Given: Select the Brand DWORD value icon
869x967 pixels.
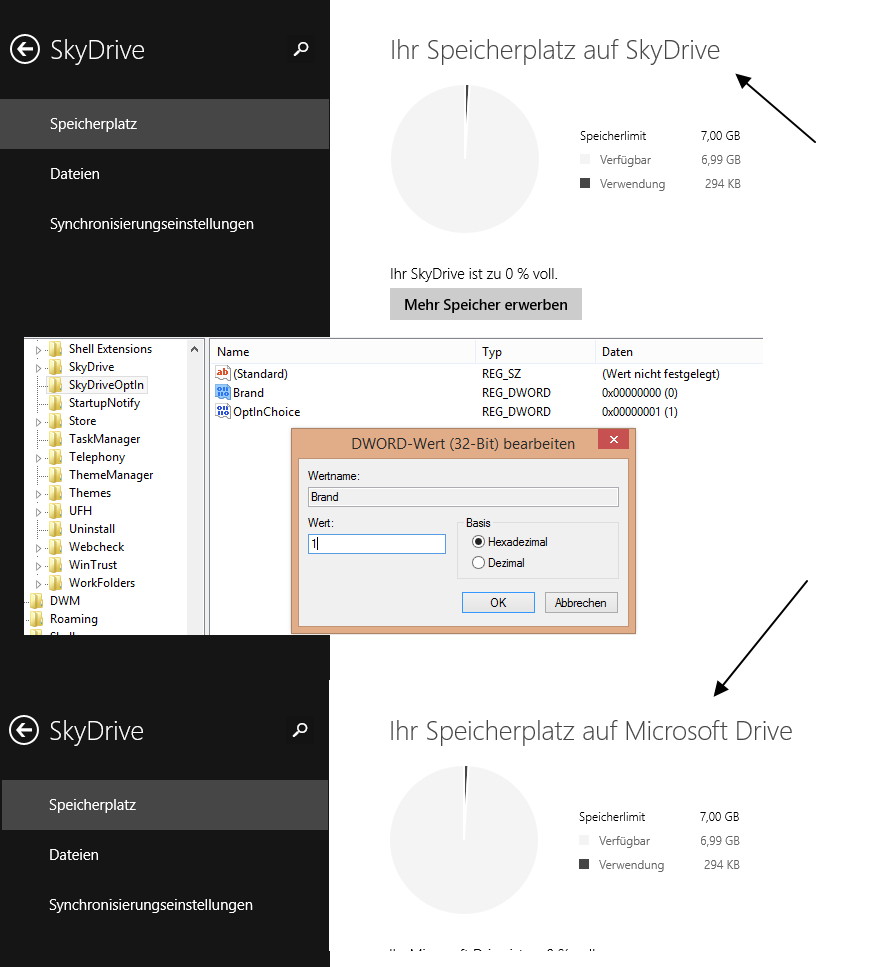Looking at the screenshot, I should tap(223, 392).
